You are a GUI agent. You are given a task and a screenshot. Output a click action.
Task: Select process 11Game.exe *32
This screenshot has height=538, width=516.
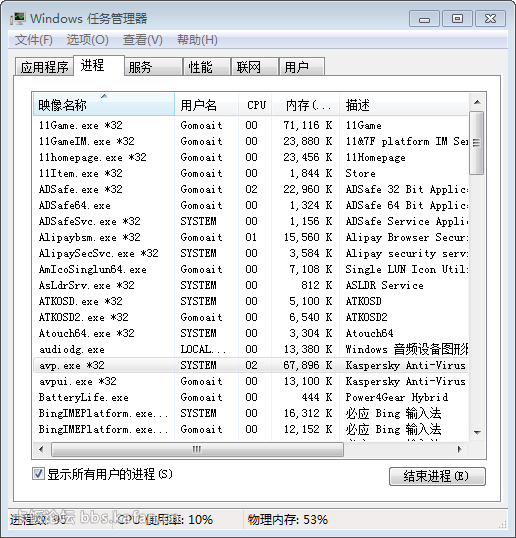[x=250, y=125]
